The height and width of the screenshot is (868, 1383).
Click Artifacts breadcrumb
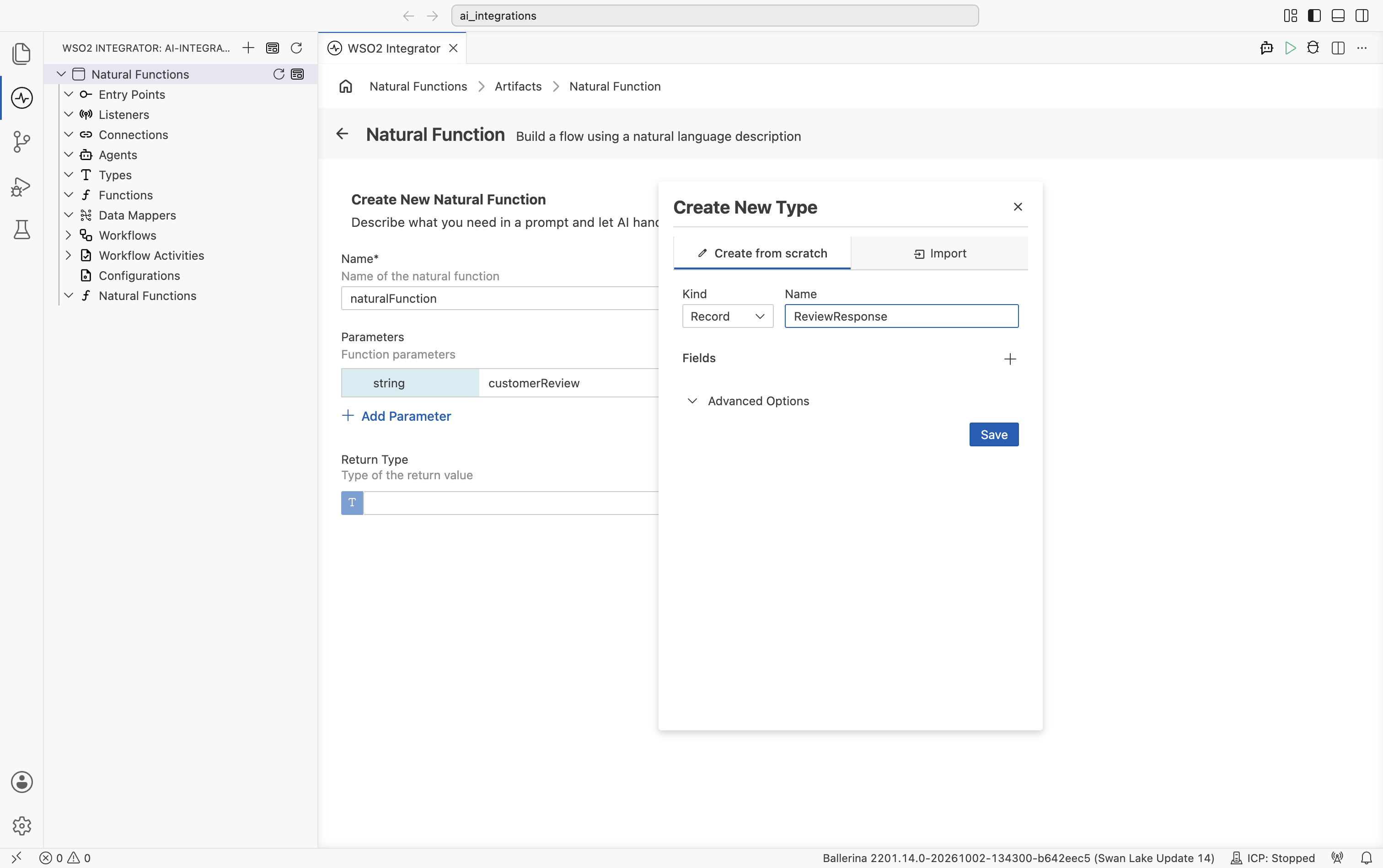click(x=518, y=86)
